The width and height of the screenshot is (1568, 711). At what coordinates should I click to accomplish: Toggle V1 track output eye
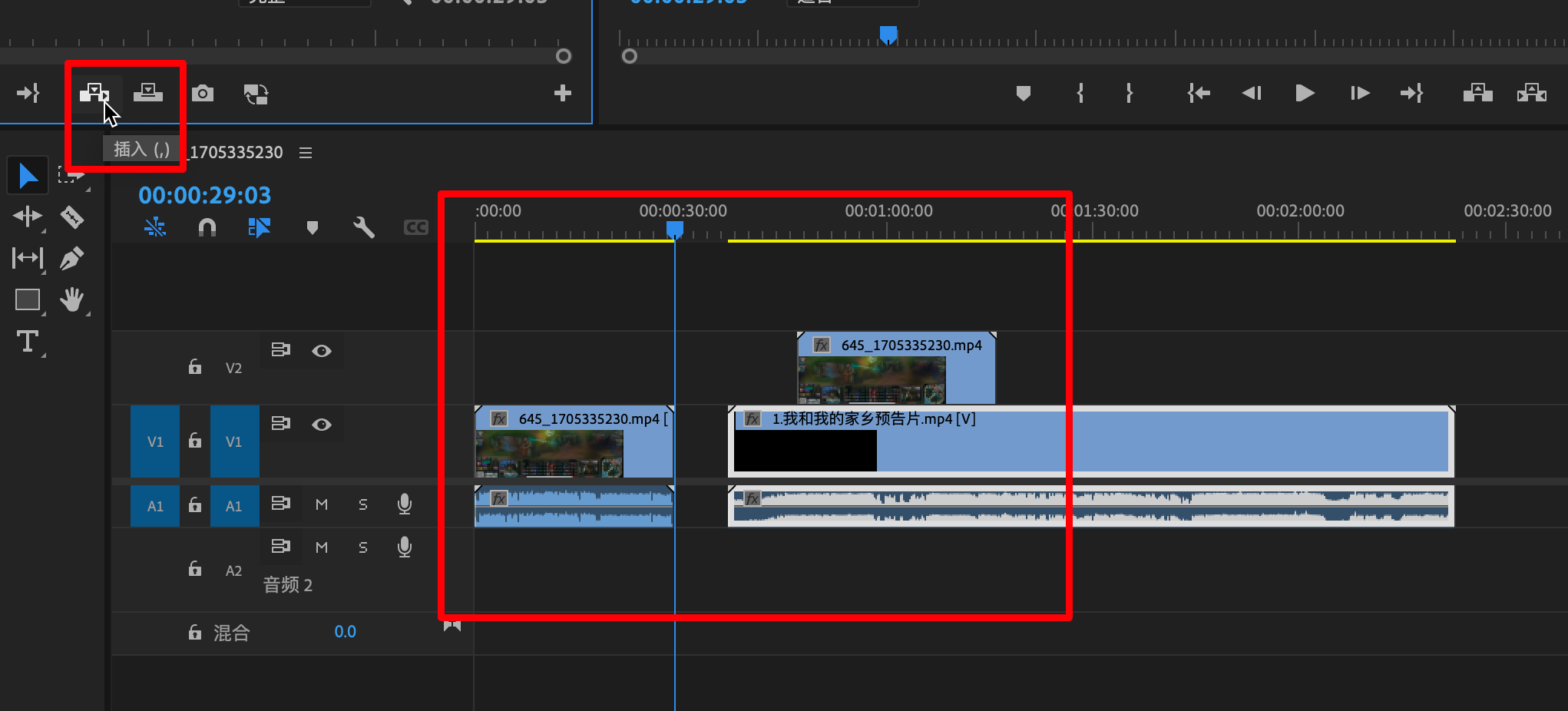point(322,425)
